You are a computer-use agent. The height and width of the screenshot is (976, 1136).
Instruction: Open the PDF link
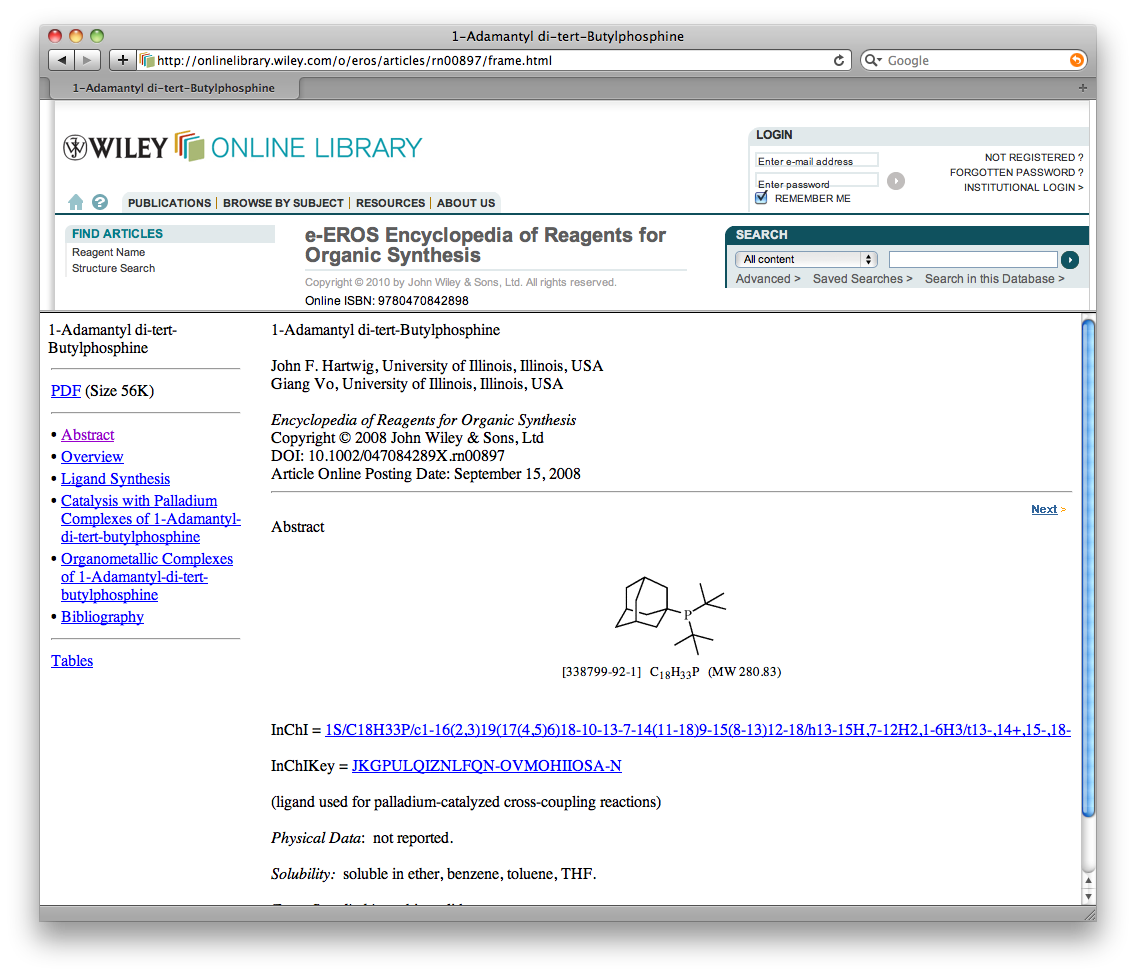point(65,391)
